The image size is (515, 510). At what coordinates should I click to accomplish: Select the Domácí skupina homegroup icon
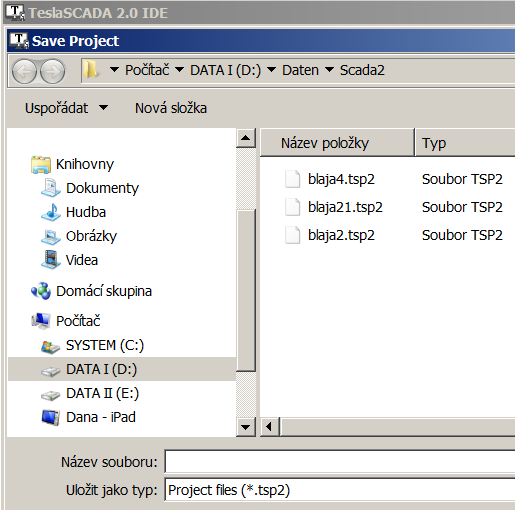41,291
